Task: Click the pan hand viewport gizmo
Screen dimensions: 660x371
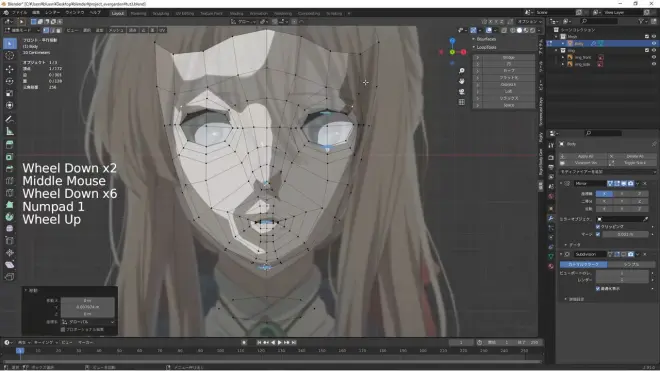Action: coord(462,81)
